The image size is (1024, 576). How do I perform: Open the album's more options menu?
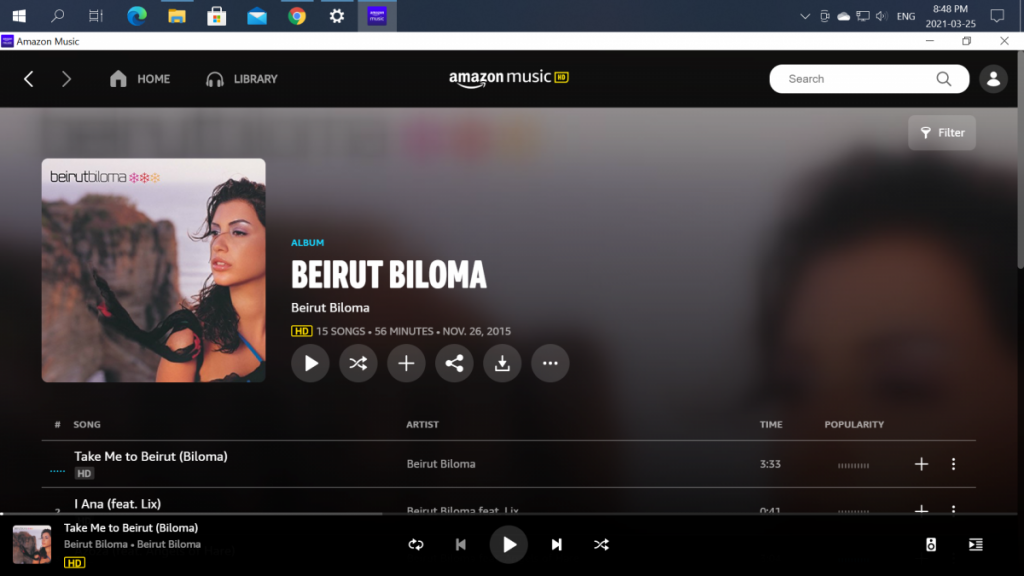[550, 363]
